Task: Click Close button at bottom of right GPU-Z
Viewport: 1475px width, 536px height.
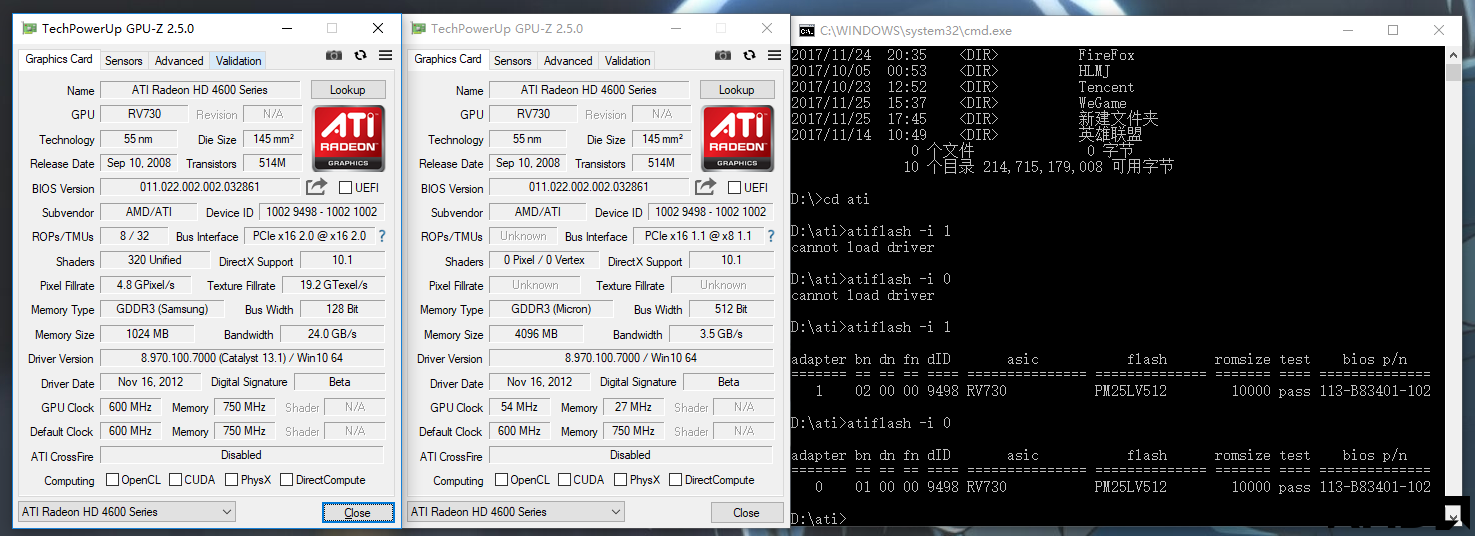Action: [746, 512]
